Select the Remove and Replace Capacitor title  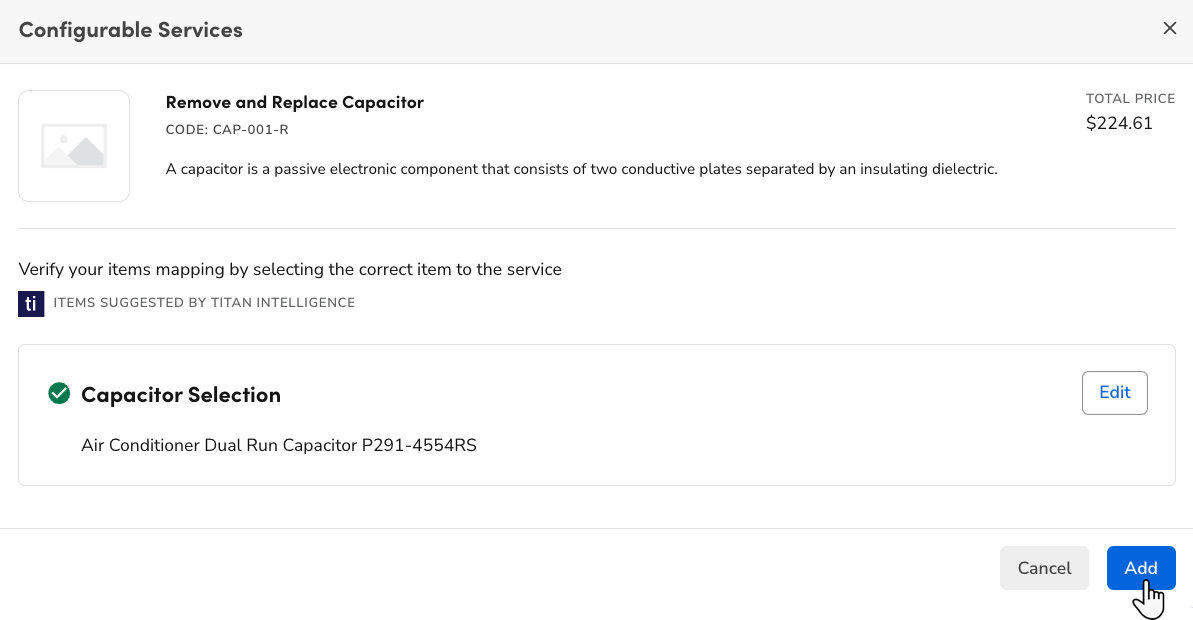tap(295, 102)
